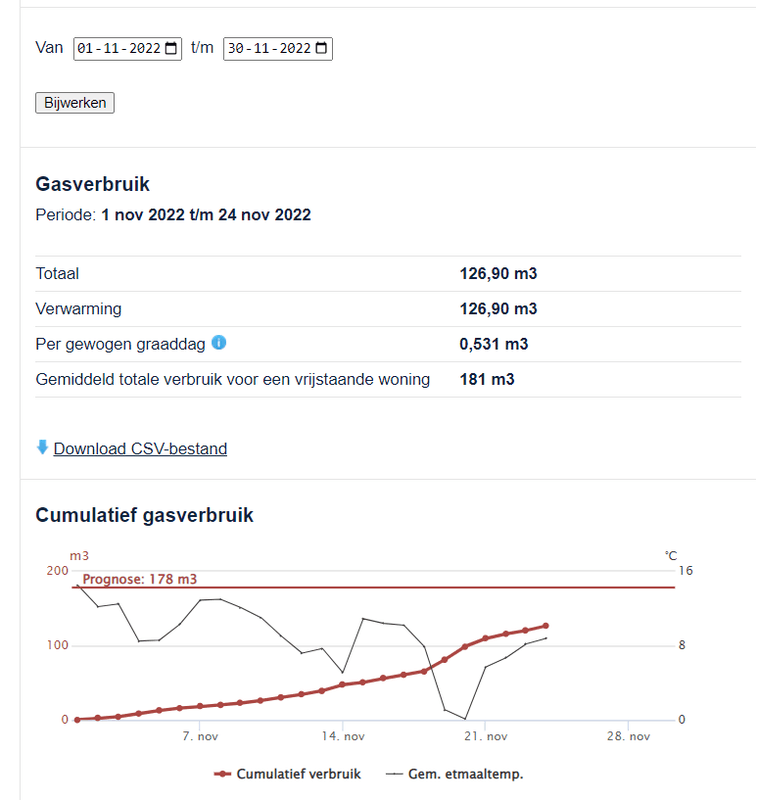Viewport: 757px width, 800px height.
Task: Click the last red data point on the chart
Action: (546, 625)
